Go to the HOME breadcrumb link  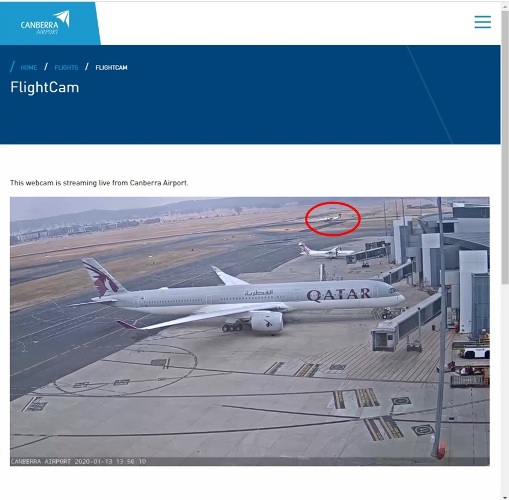[x=29, y=68]
